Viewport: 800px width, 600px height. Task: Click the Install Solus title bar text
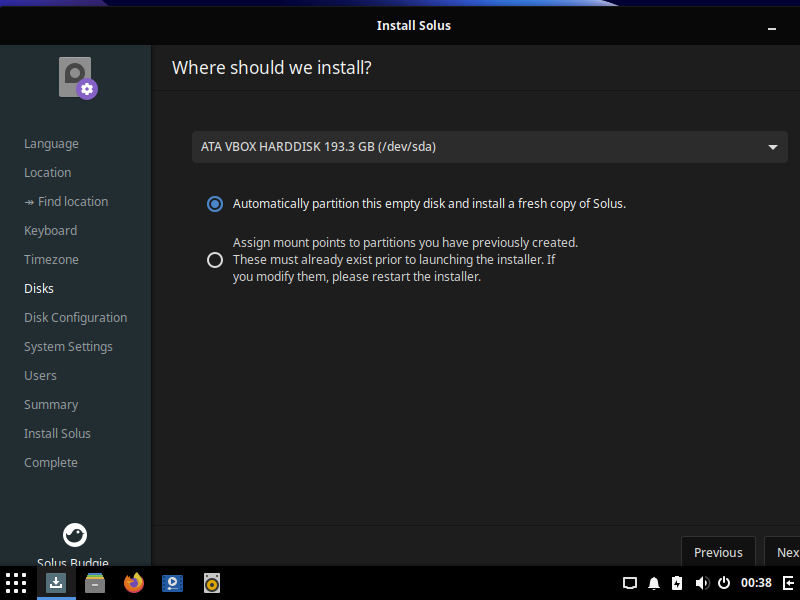[413, 26]
